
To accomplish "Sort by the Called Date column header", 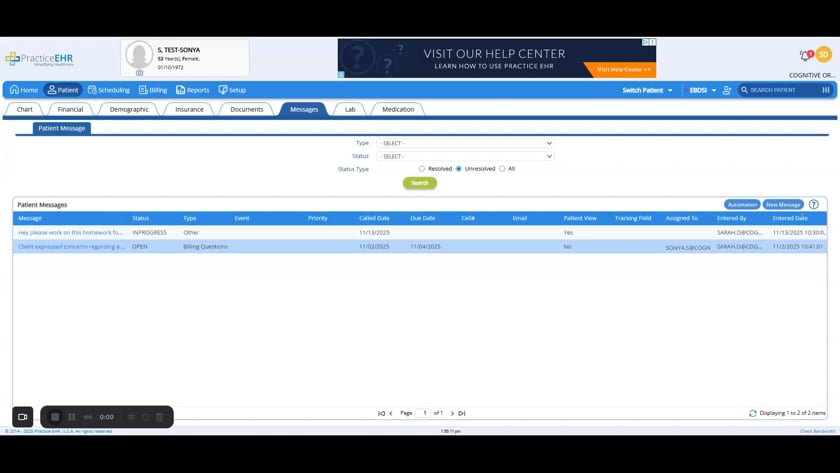I will tap(374, 219).
